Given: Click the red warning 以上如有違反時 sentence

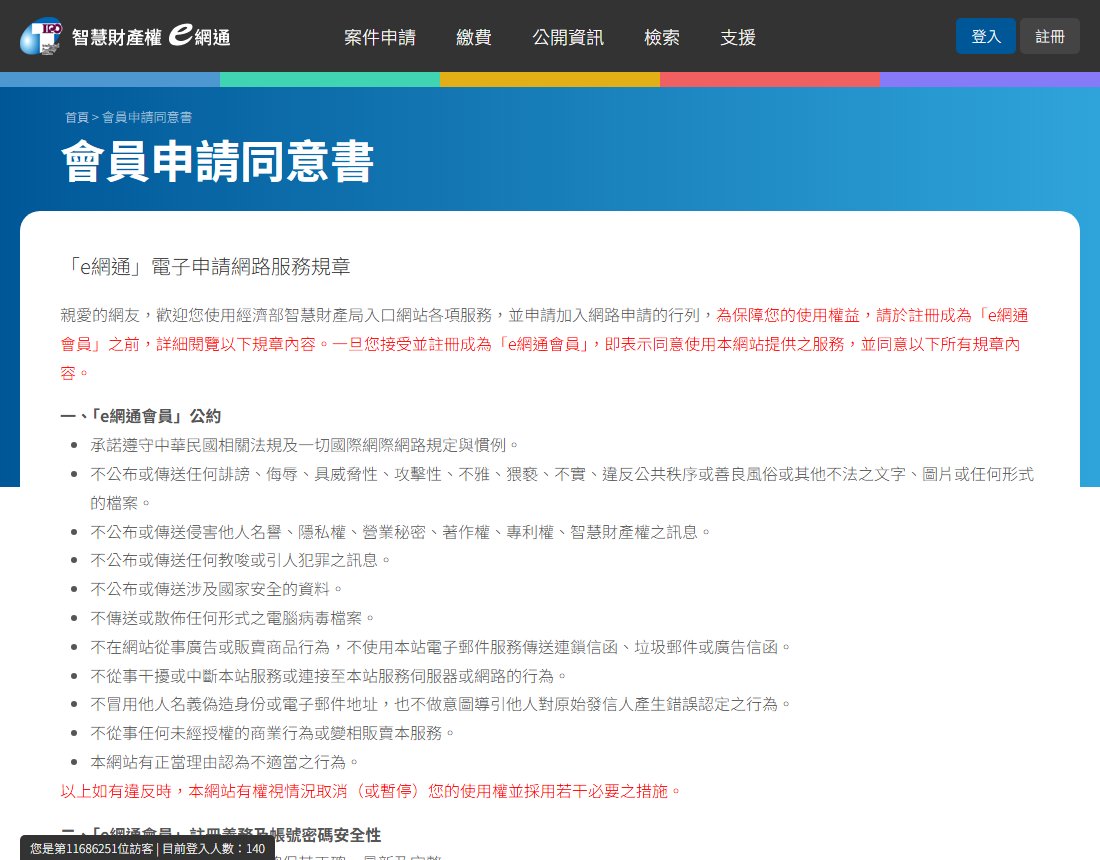Looking at the screenshot, I should pyautogui.click(x=370, y=791).
